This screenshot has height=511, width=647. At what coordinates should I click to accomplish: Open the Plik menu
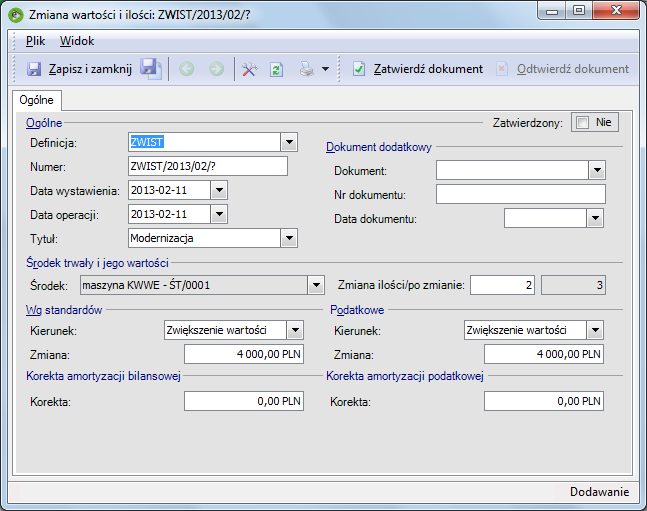(x=35, y=41)
